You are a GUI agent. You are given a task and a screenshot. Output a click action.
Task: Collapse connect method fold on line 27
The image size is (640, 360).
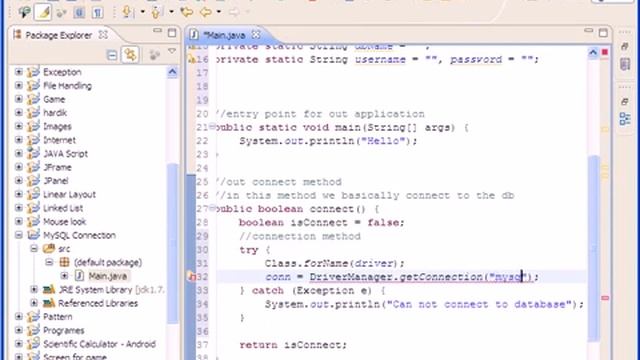[212, 209]
